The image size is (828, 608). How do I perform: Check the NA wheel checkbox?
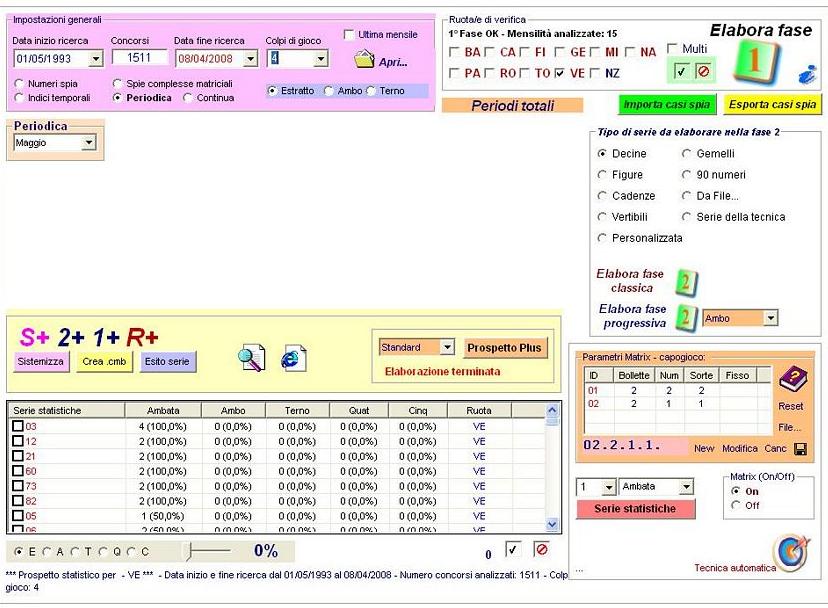pyautogui.click(x=629, y=52)
